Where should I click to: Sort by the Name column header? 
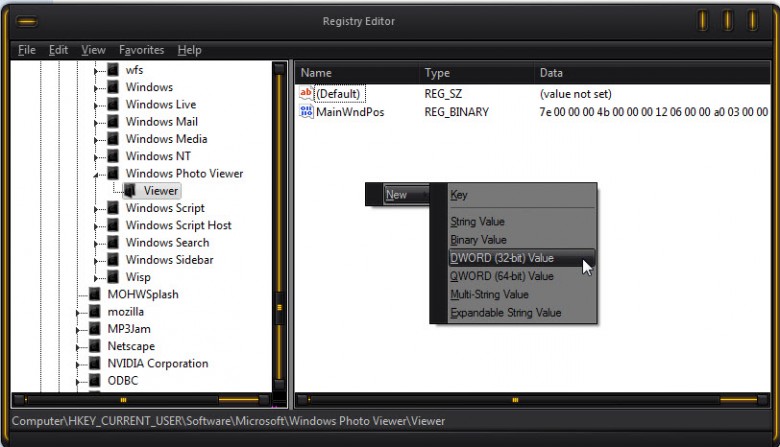pyautogui.click(x=357, y=73)
